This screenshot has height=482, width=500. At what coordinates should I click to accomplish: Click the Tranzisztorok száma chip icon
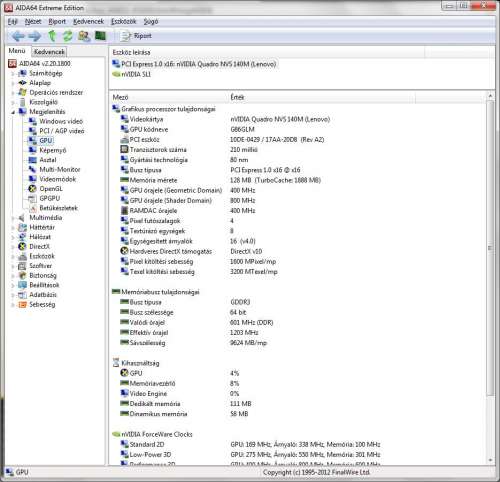(124, 149)
